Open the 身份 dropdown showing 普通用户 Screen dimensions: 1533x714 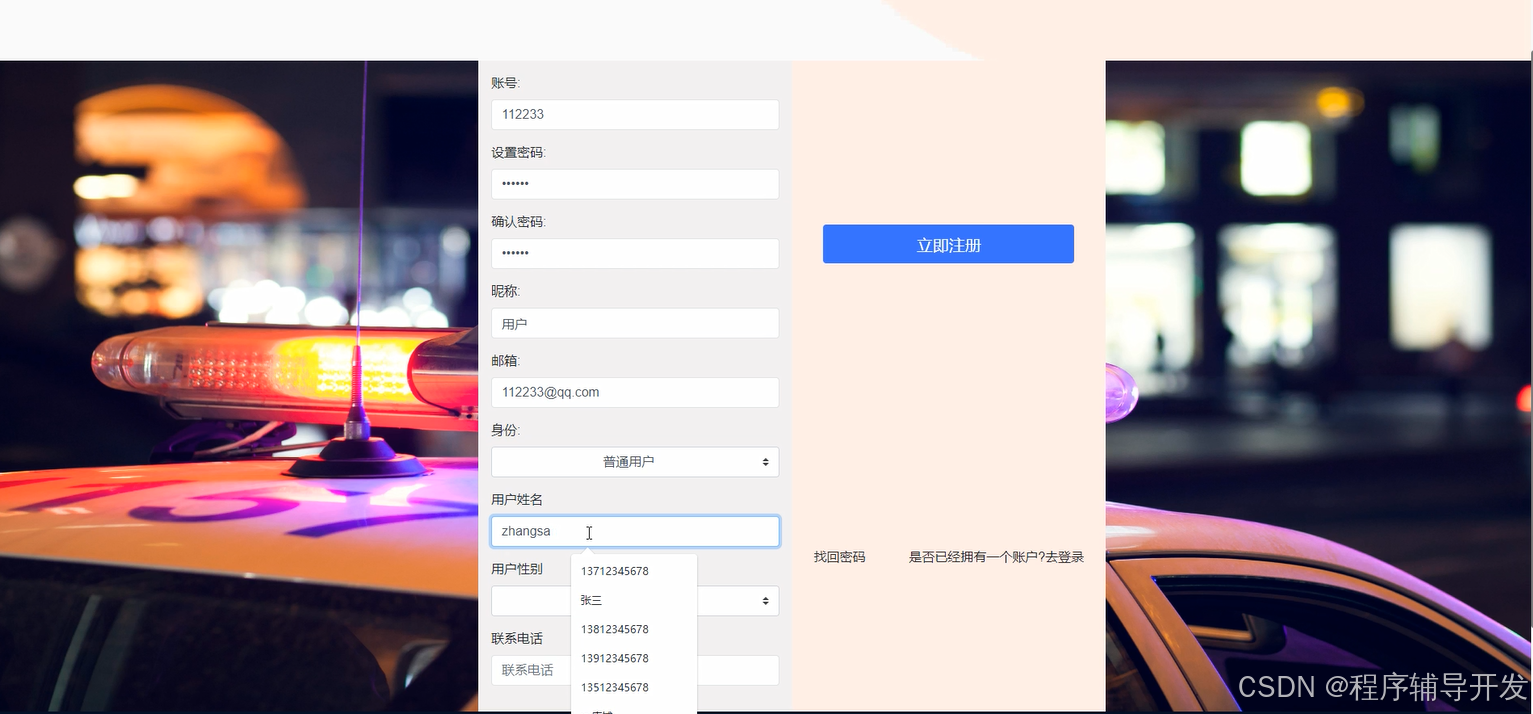pos(635,462)
